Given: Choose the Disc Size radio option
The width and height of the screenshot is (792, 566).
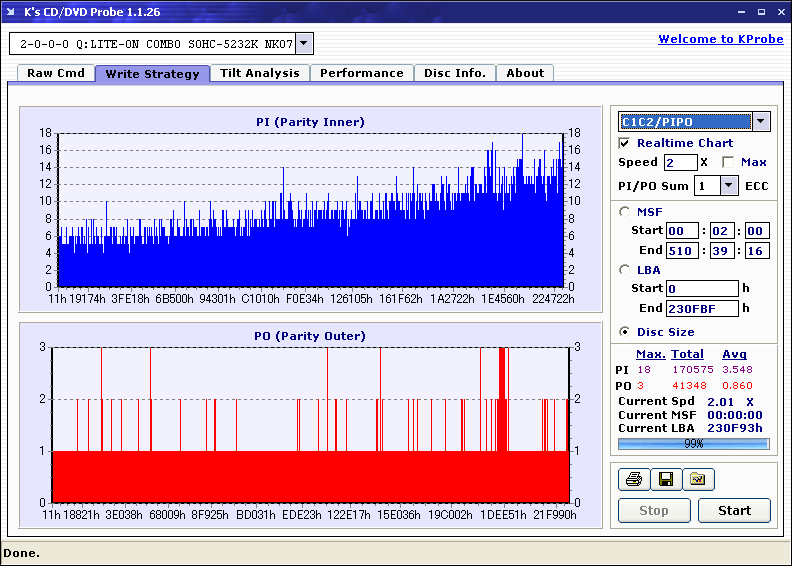Looking at the screenshot, I should [x=625, y=332].
